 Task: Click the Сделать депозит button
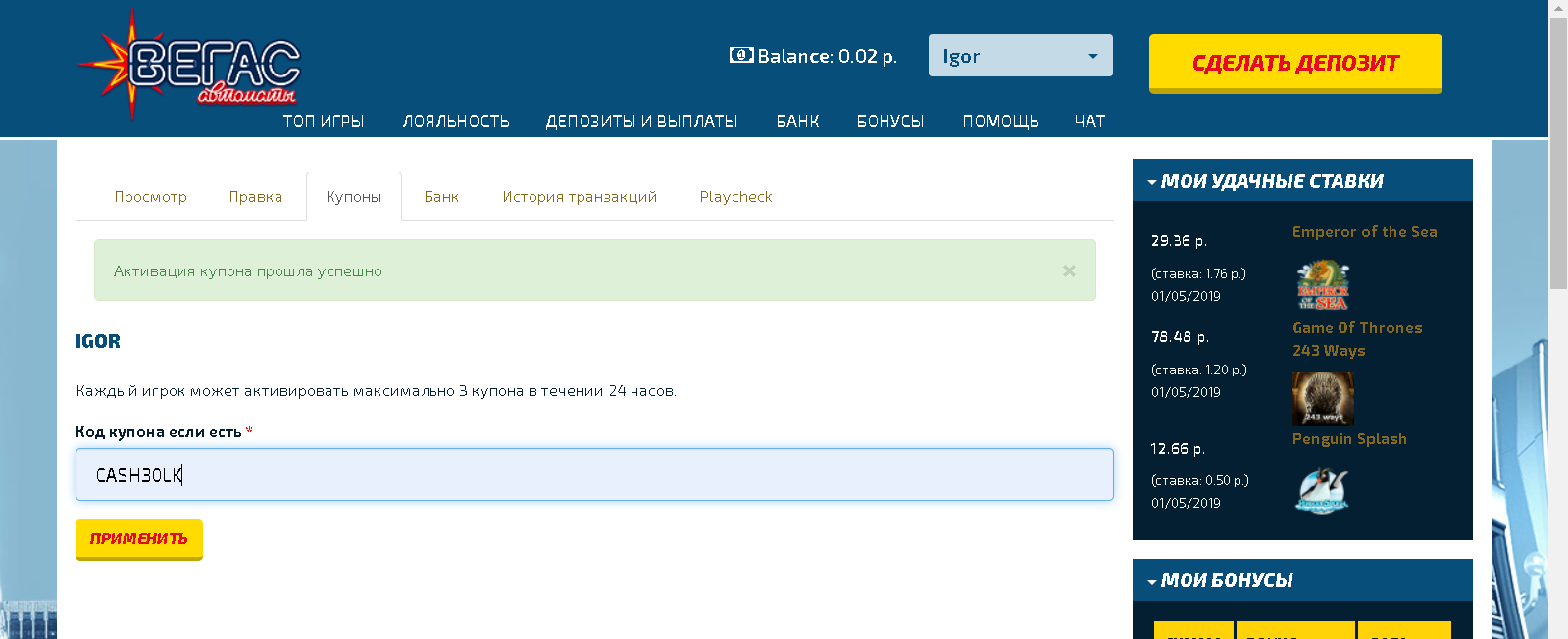(x=1294, y=63)
